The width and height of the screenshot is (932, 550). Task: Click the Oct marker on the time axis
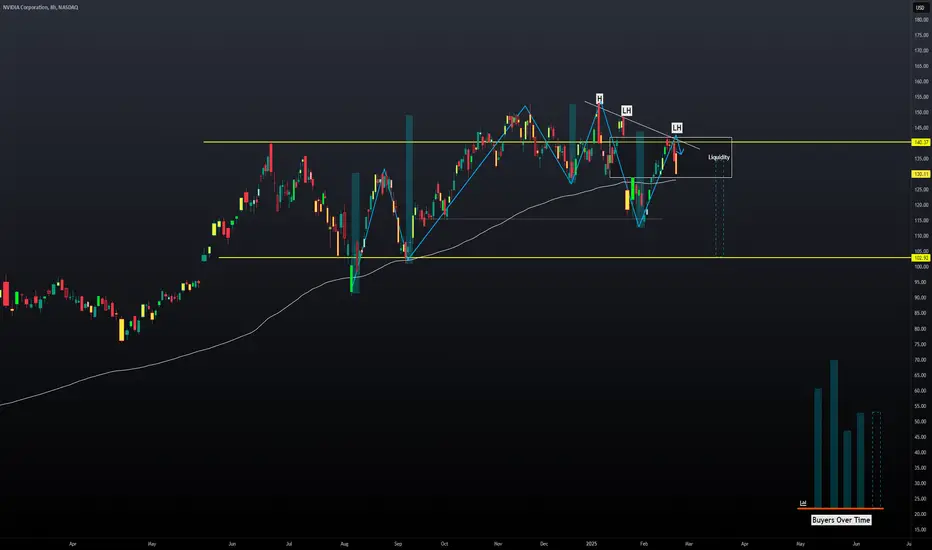(x=444, y=543)
